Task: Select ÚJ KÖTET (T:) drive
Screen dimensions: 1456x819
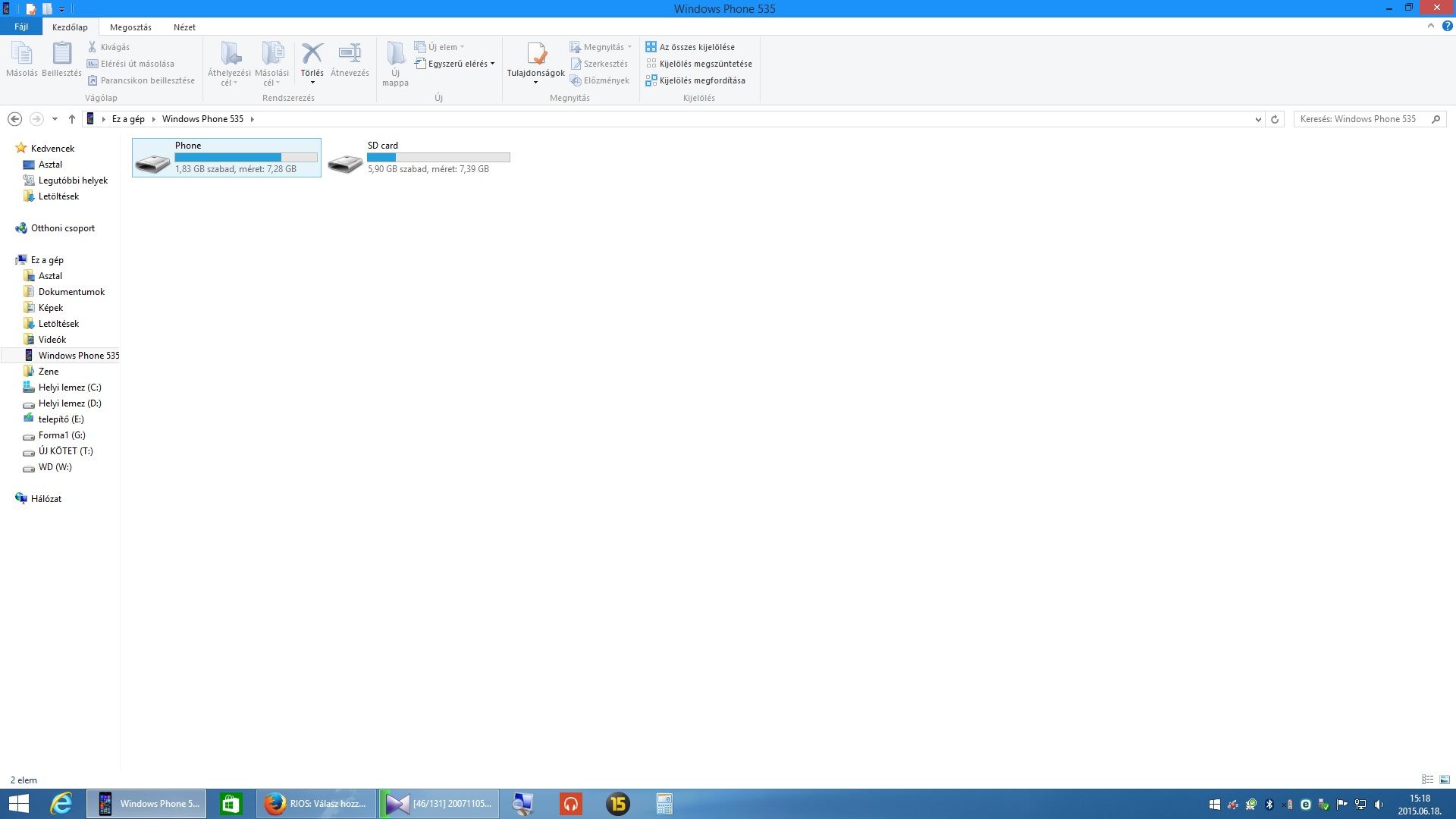Action: coord(65,451)
